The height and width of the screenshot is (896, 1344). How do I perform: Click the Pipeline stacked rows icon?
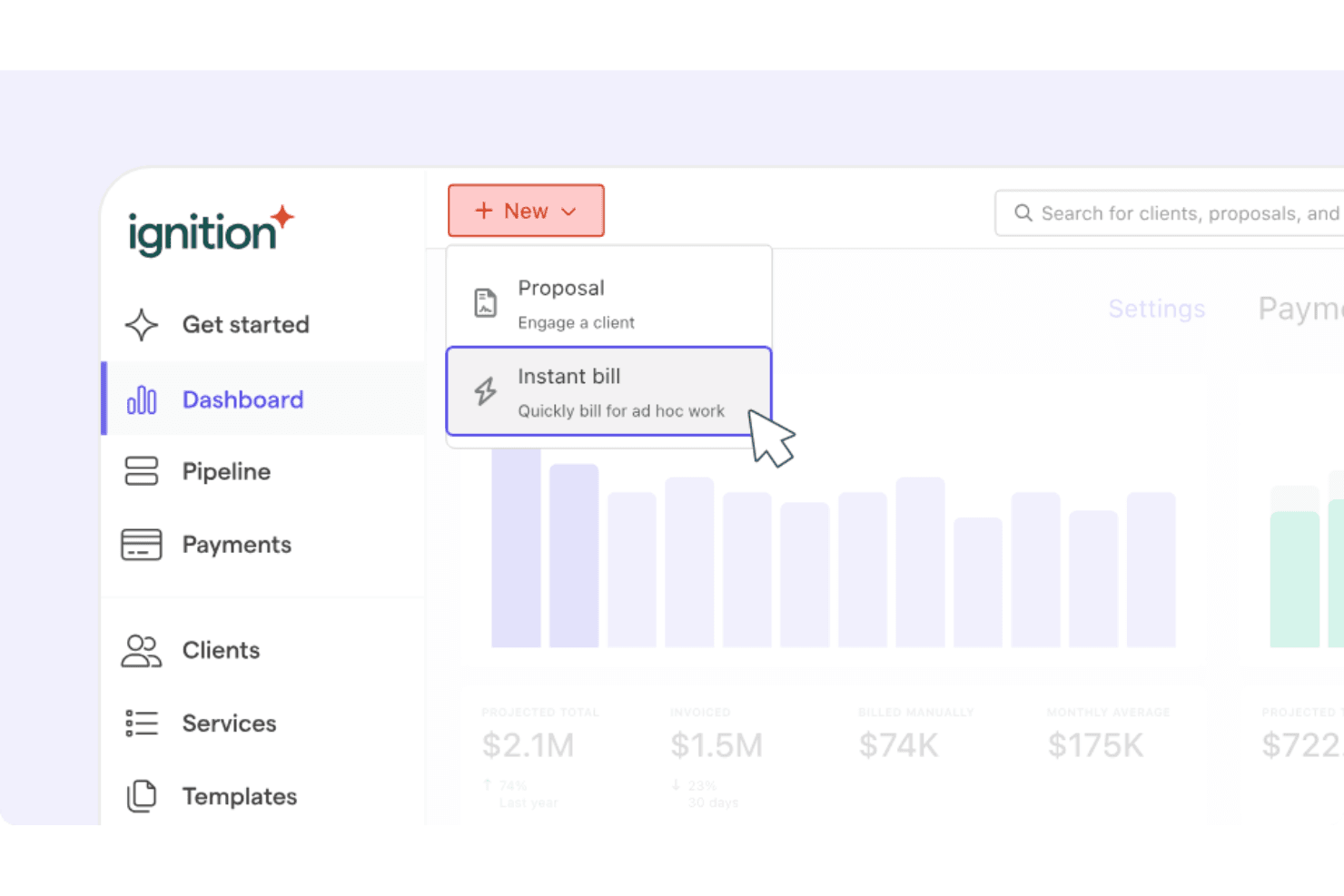142,471
